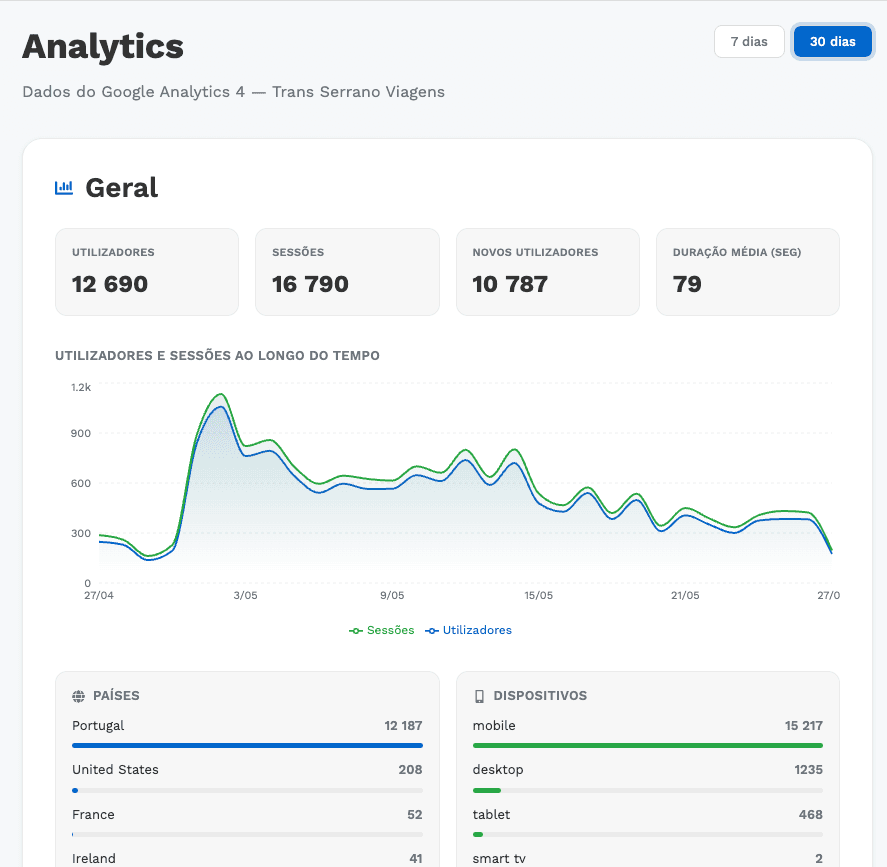Click the smart tv device label

(x=499, y=859)
